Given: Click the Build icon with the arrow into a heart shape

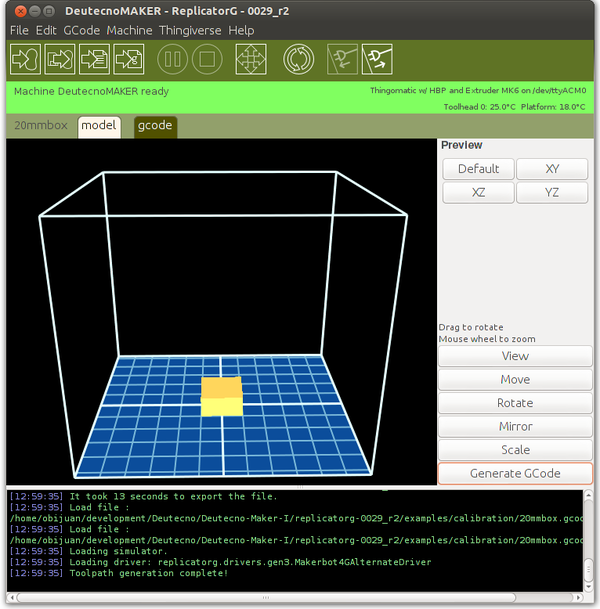Looking at the screenshot, I should point(25,59).
